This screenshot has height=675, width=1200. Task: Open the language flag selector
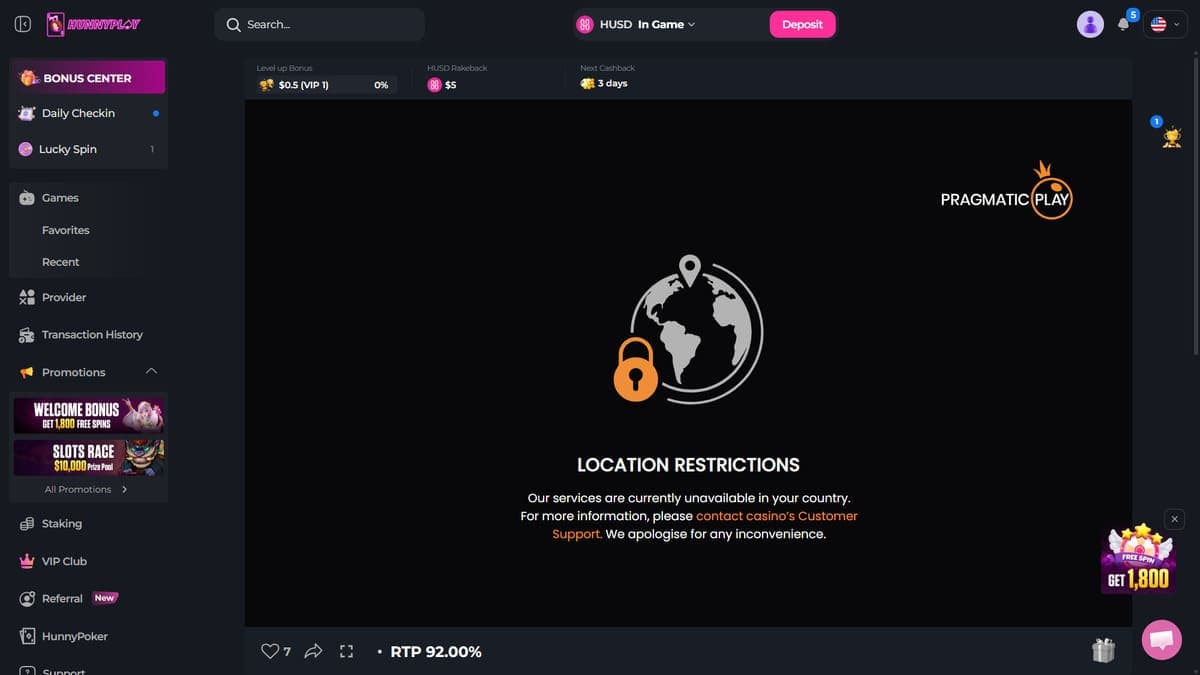pyautogui.click(x=1165, y=24)
